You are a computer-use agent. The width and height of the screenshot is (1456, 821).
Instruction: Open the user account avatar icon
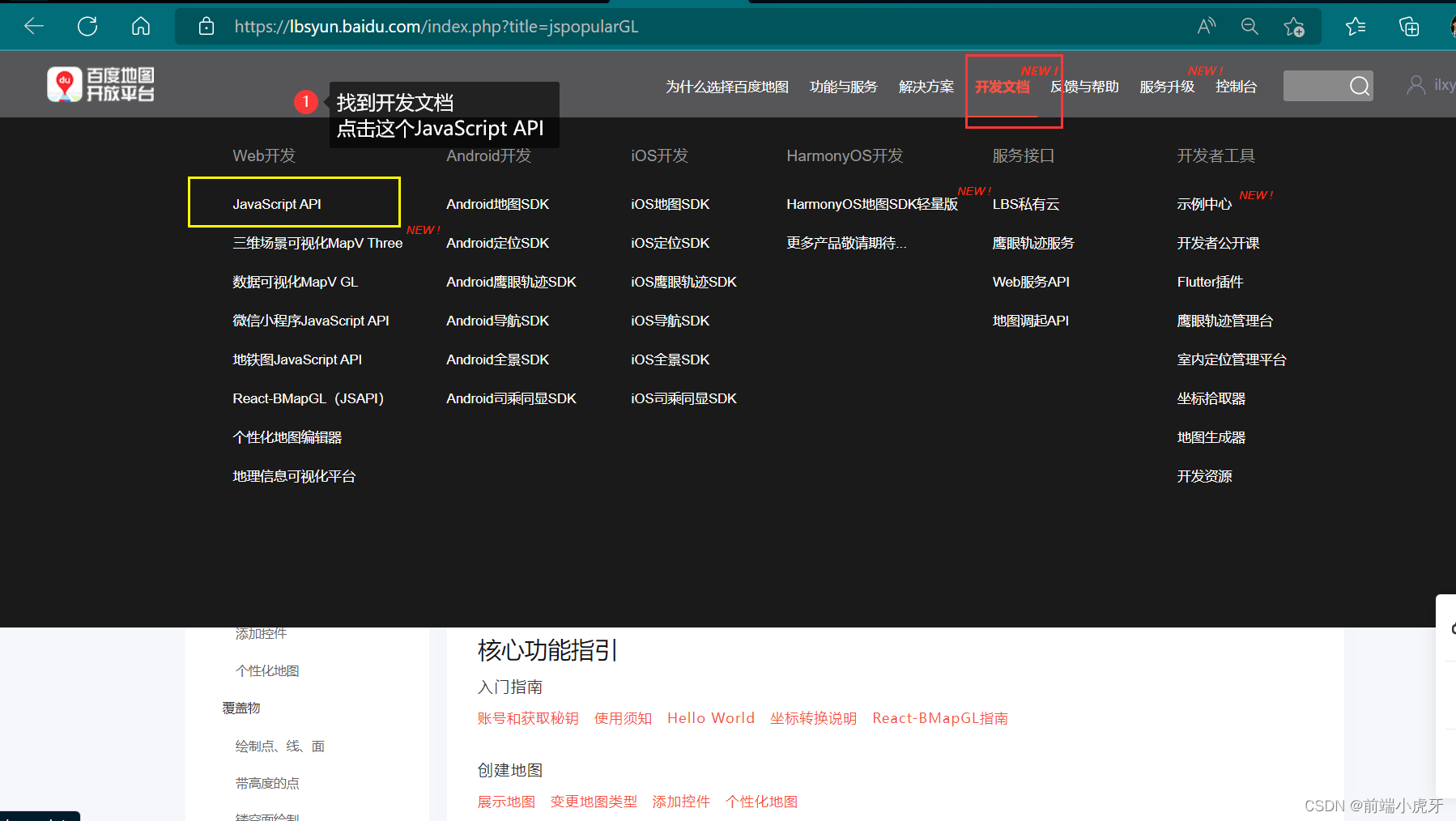point(1416,85)
